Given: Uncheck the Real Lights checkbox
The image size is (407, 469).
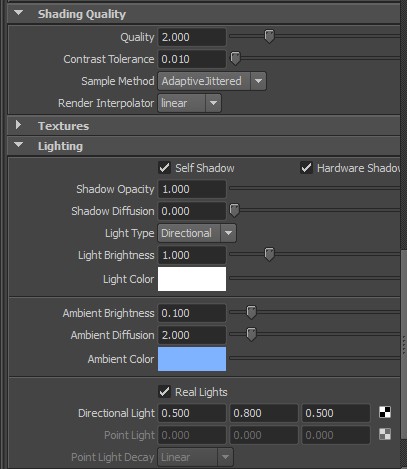Looking at the screenshot, I should point(164,392).
